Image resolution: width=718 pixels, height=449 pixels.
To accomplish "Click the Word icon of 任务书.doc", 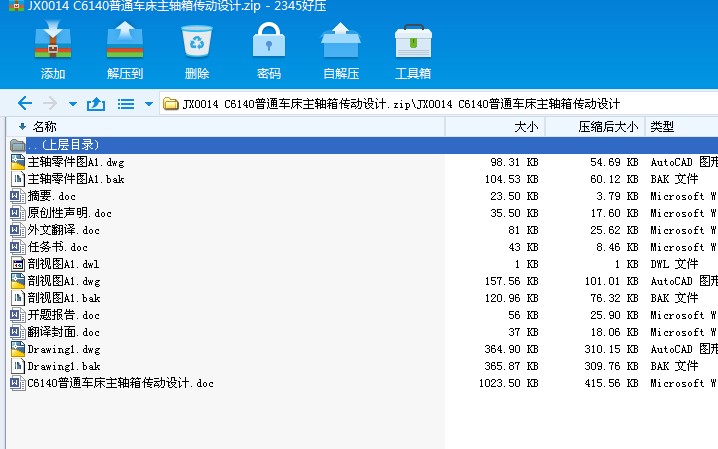I will coord(17,247).
